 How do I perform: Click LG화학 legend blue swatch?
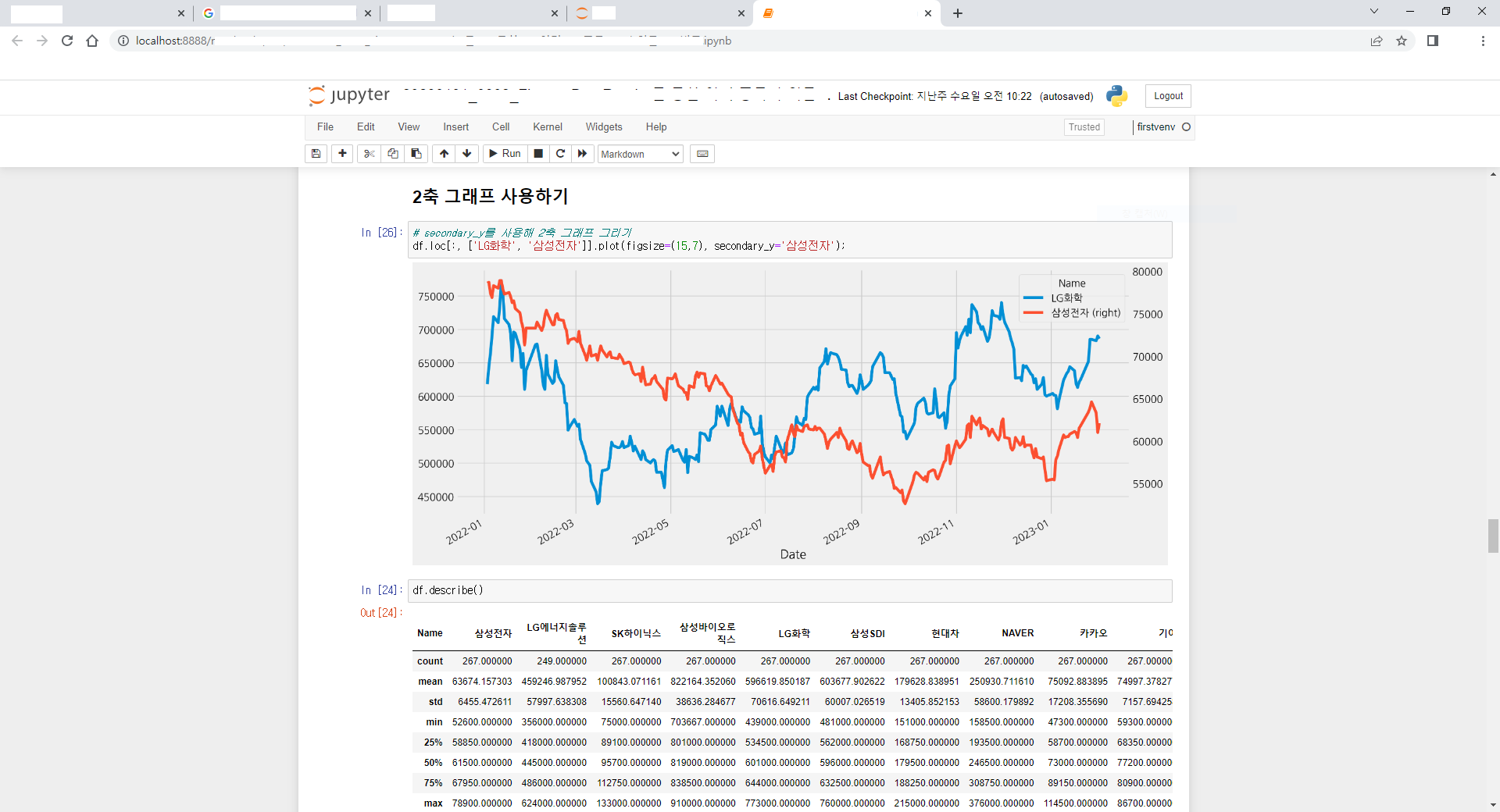click(1033, 298)
